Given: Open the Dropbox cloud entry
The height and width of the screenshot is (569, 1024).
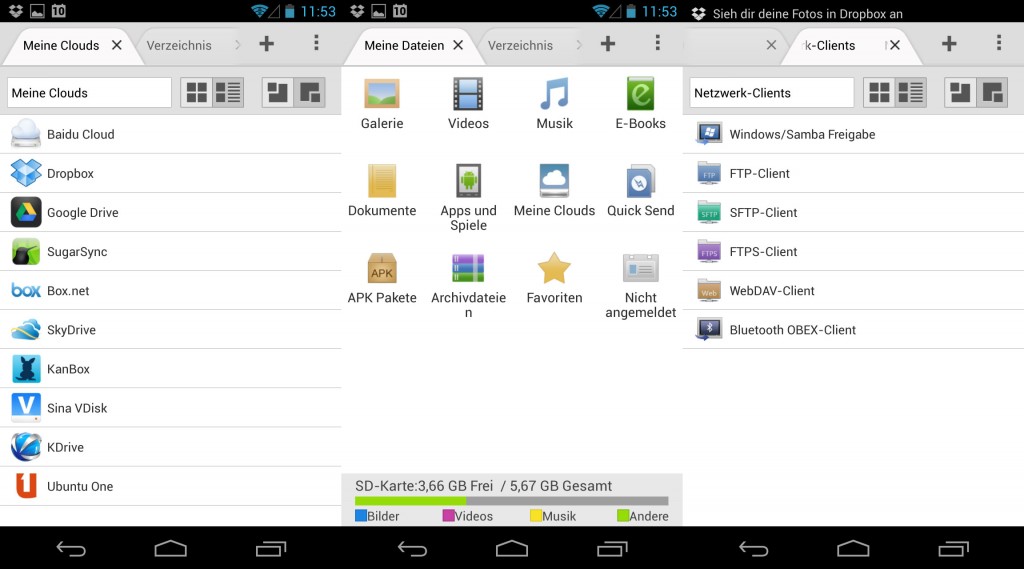Looking at the screenshot, I should 170,173.
